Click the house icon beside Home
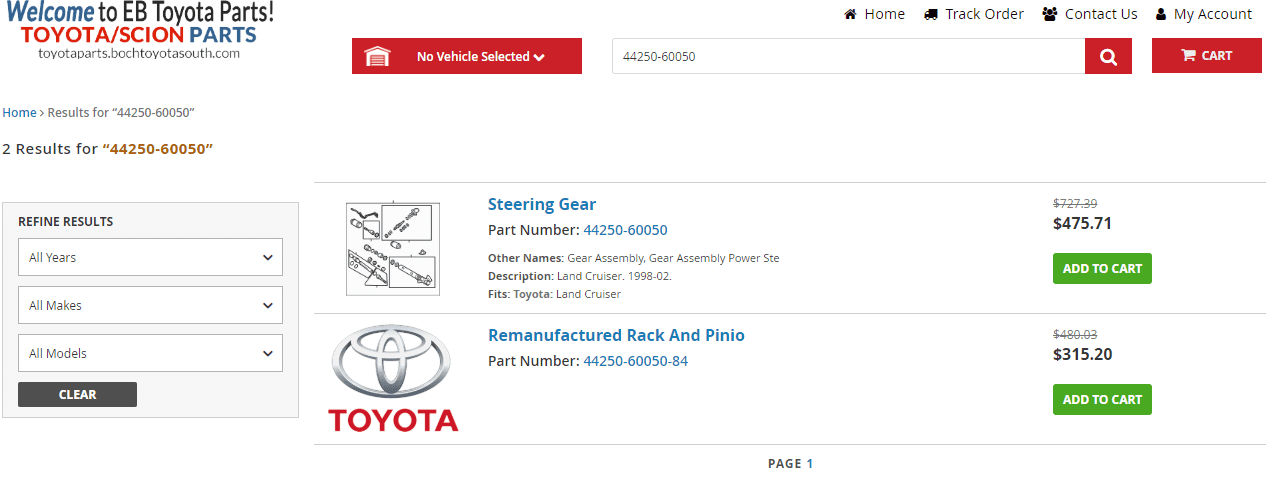The image size is (1273, 484). click(851, 14)
